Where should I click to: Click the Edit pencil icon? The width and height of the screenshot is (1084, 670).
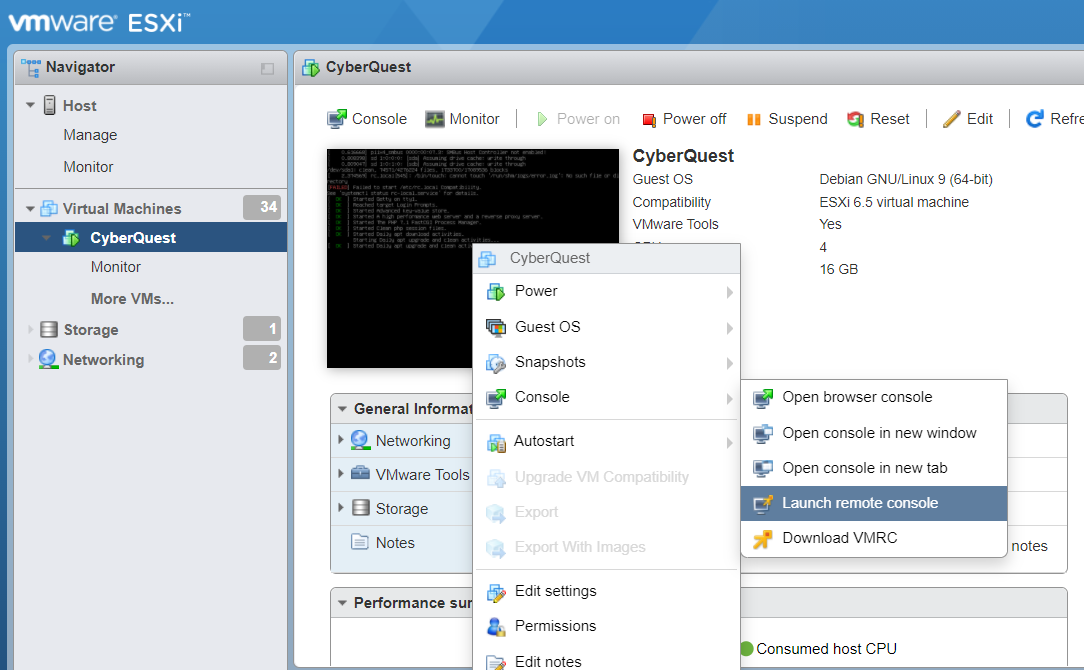click(x=952, y=119)
